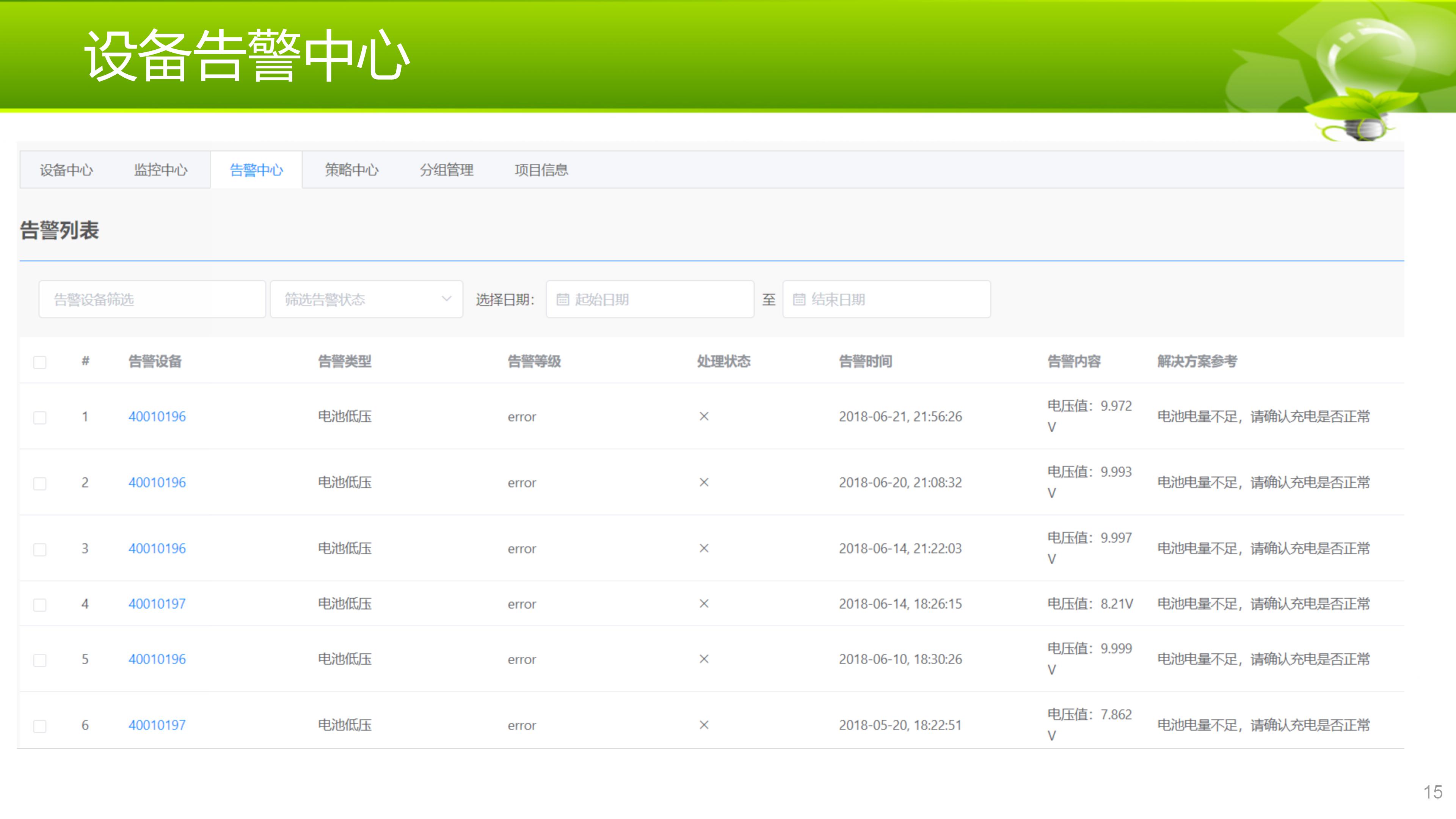The height and width of the screenshot is (819, 1456).
Task: Select the checkbox for alarm row 4
Action: pos(39,605)
